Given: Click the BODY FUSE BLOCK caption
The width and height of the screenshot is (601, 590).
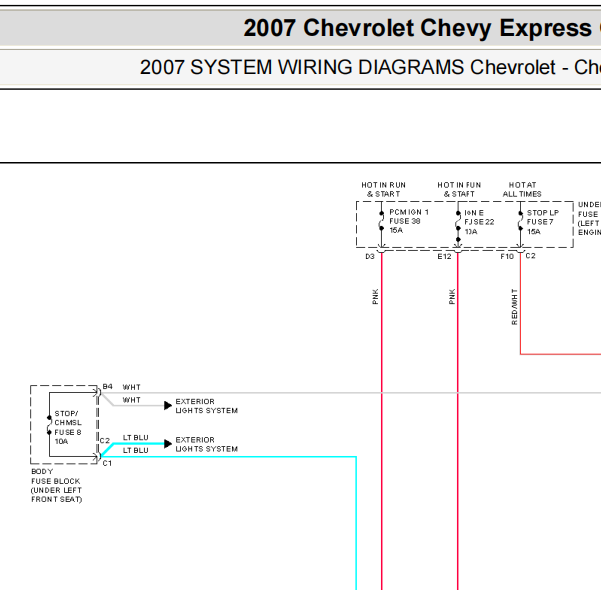Looking at the screenshot, I should click(56, 485).
